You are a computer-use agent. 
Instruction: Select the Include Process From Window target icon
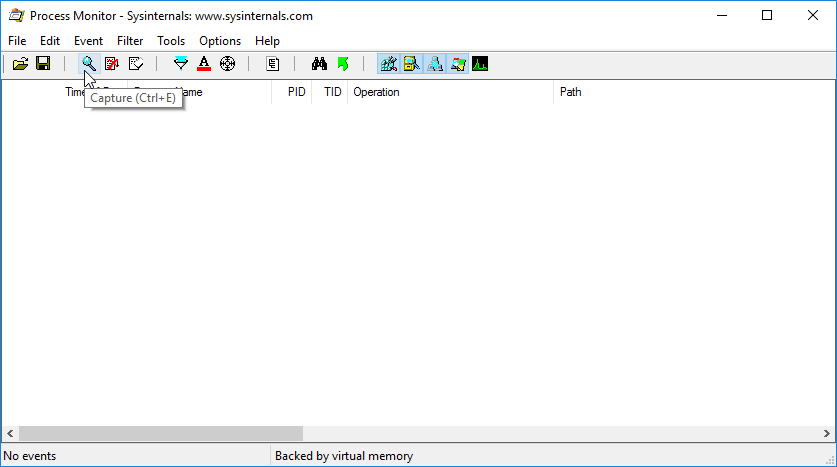pyautogui.click(x=227, y=64)
